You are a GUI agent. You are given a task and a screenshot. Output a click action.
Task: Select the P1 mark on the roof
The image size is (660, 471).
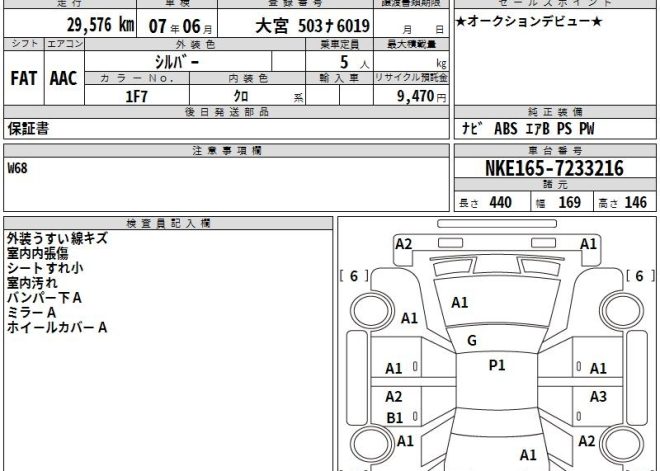pos(496,365)
